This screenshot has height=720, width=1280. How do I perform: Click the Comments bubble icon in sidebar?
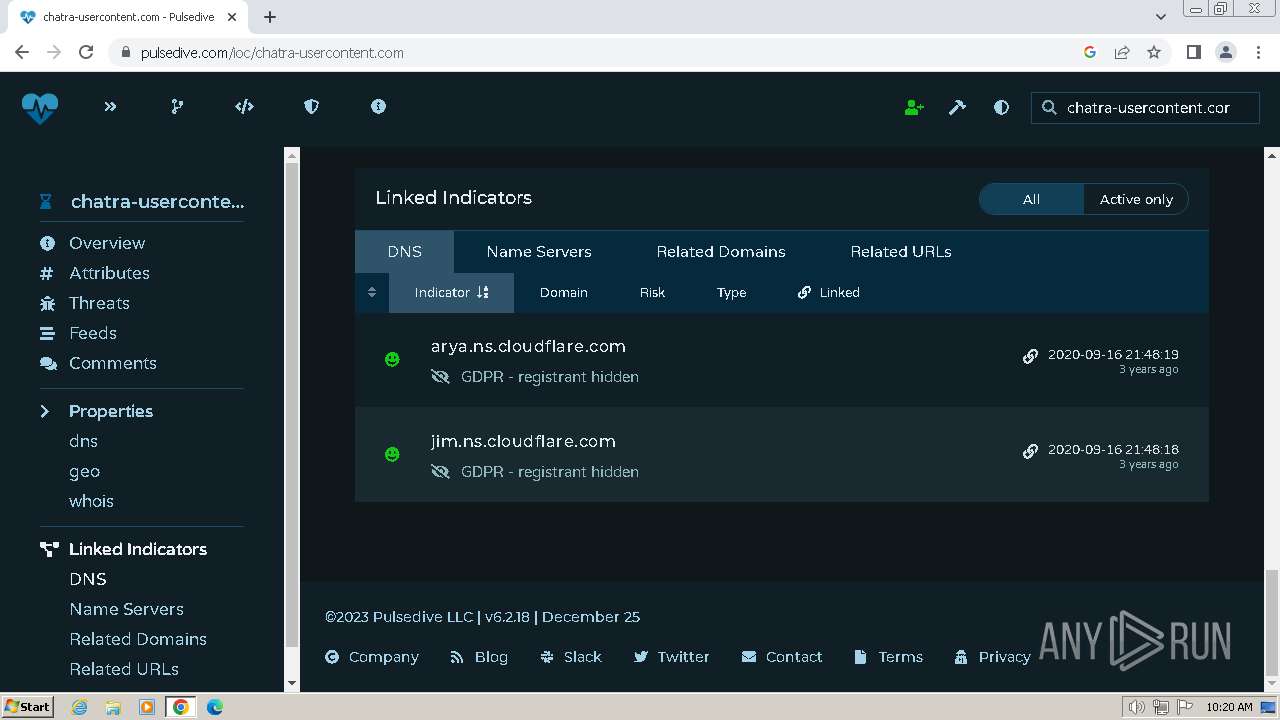(x=48, y=363)
